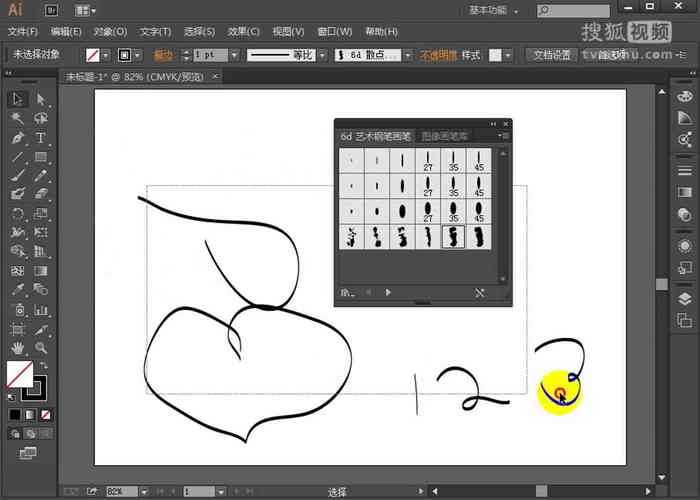Open the 效果(C) menu
Screen dimensions: 700x500
243,32
